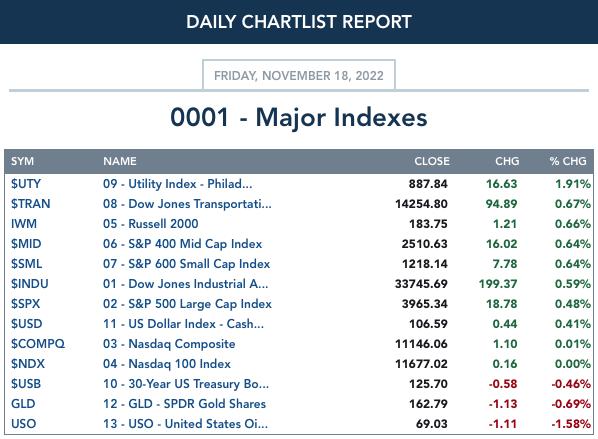598x439 pixels.
Task: Click 12 - GLD - SPDR Gold Shares
Action: pos(184,404)
